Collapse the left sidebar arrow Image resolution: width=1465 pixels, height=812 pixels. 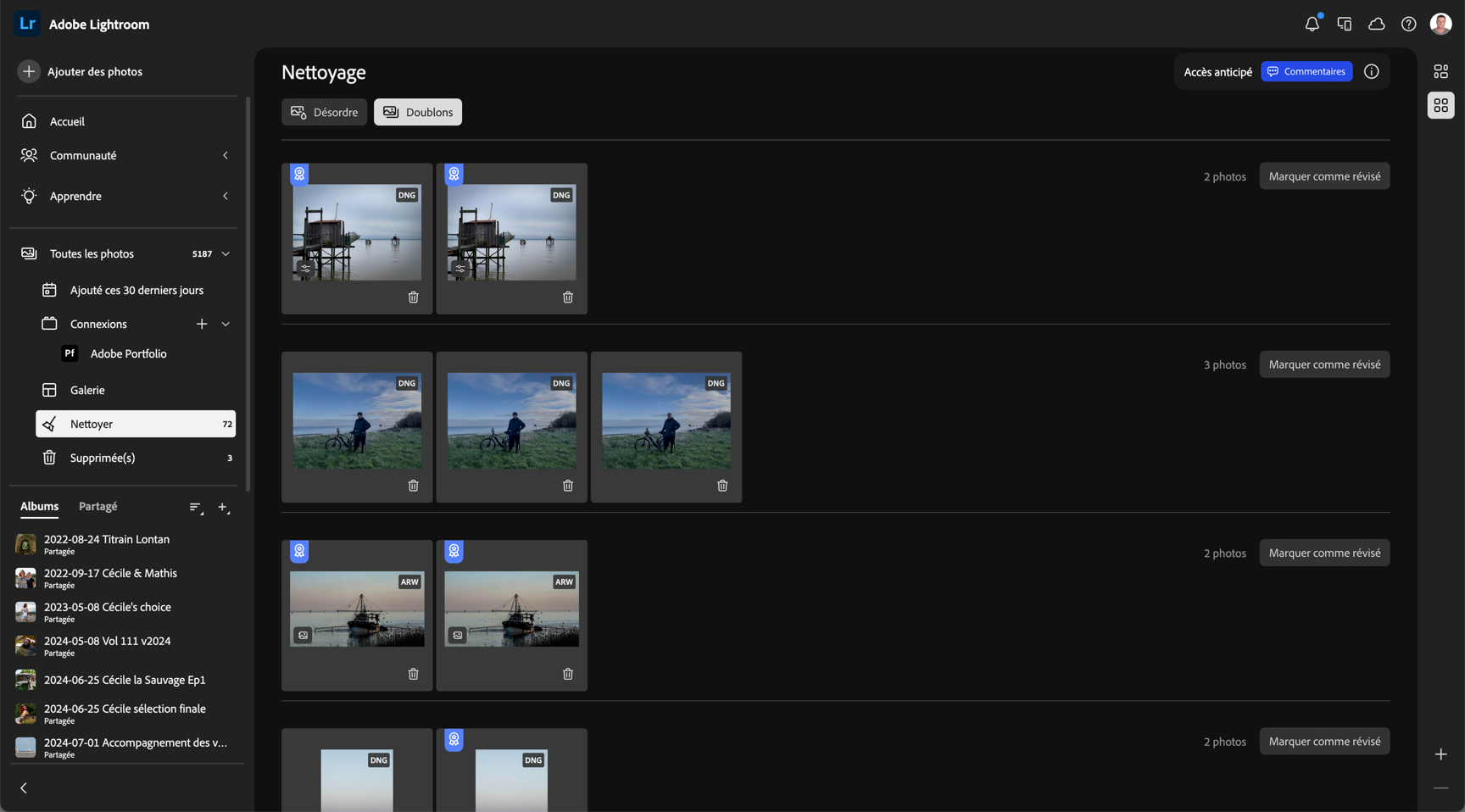tap(24, 788)
